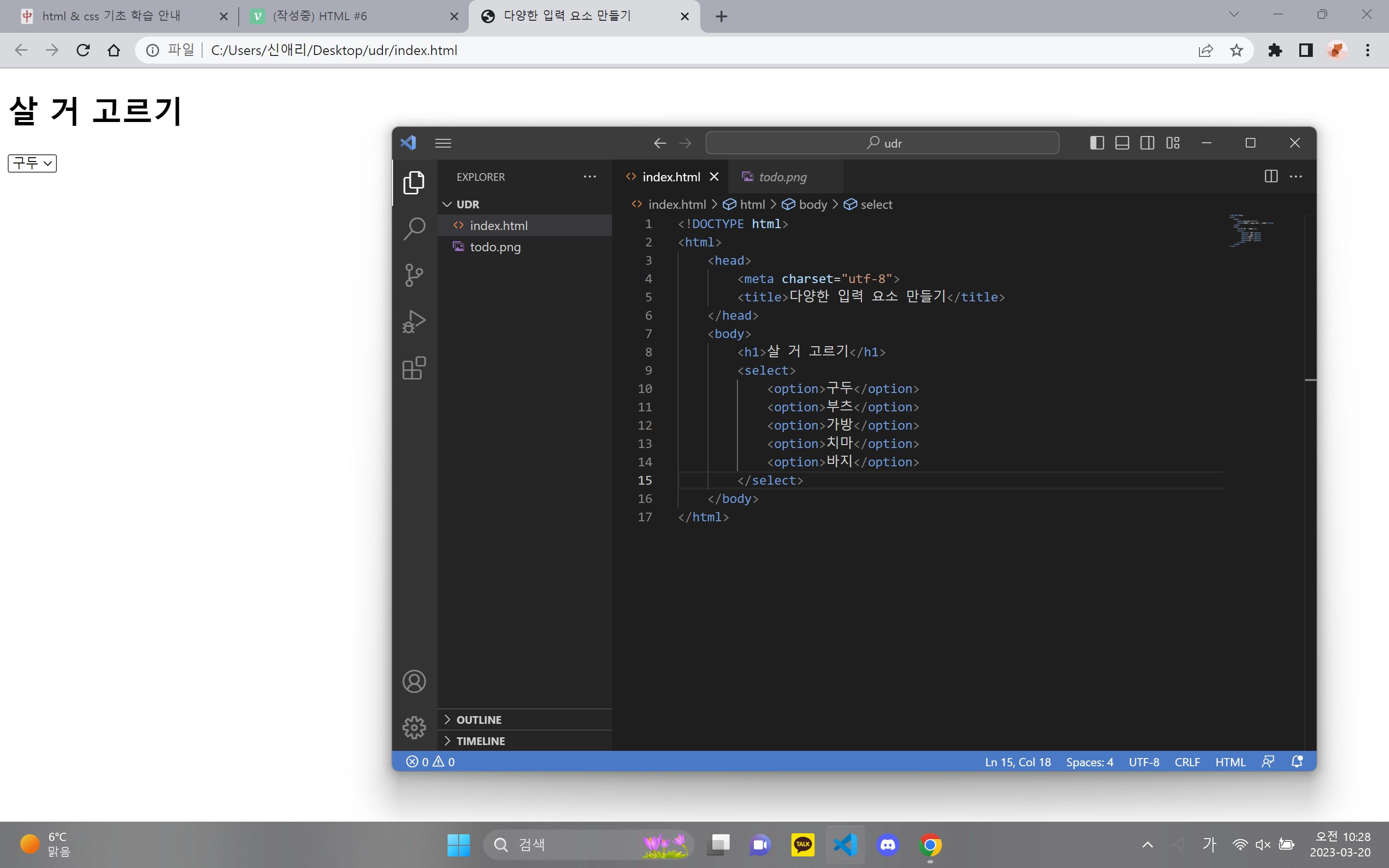Image resolution: width=1389 pixels, height=868 pixels.
Task: Click the Split Editor Right icon
Action: pos(1271,177)
